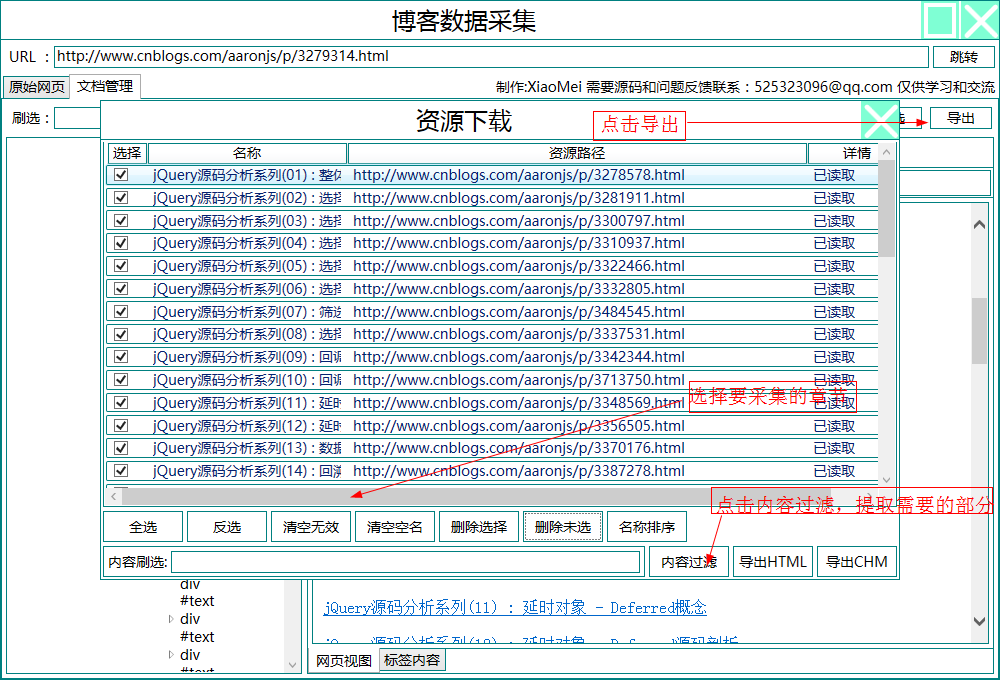
Task: Expand the bottom-most div tree node
Action: [171, 654]
